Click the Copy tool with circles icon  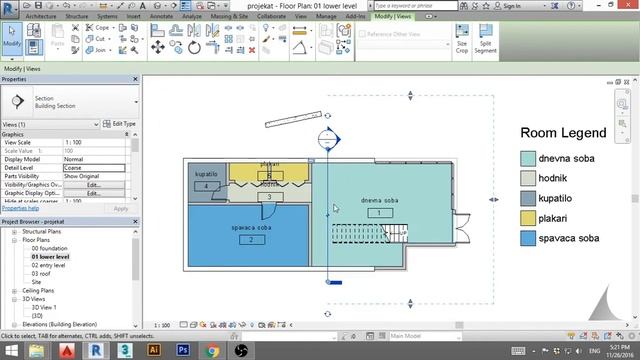point(176,47)
